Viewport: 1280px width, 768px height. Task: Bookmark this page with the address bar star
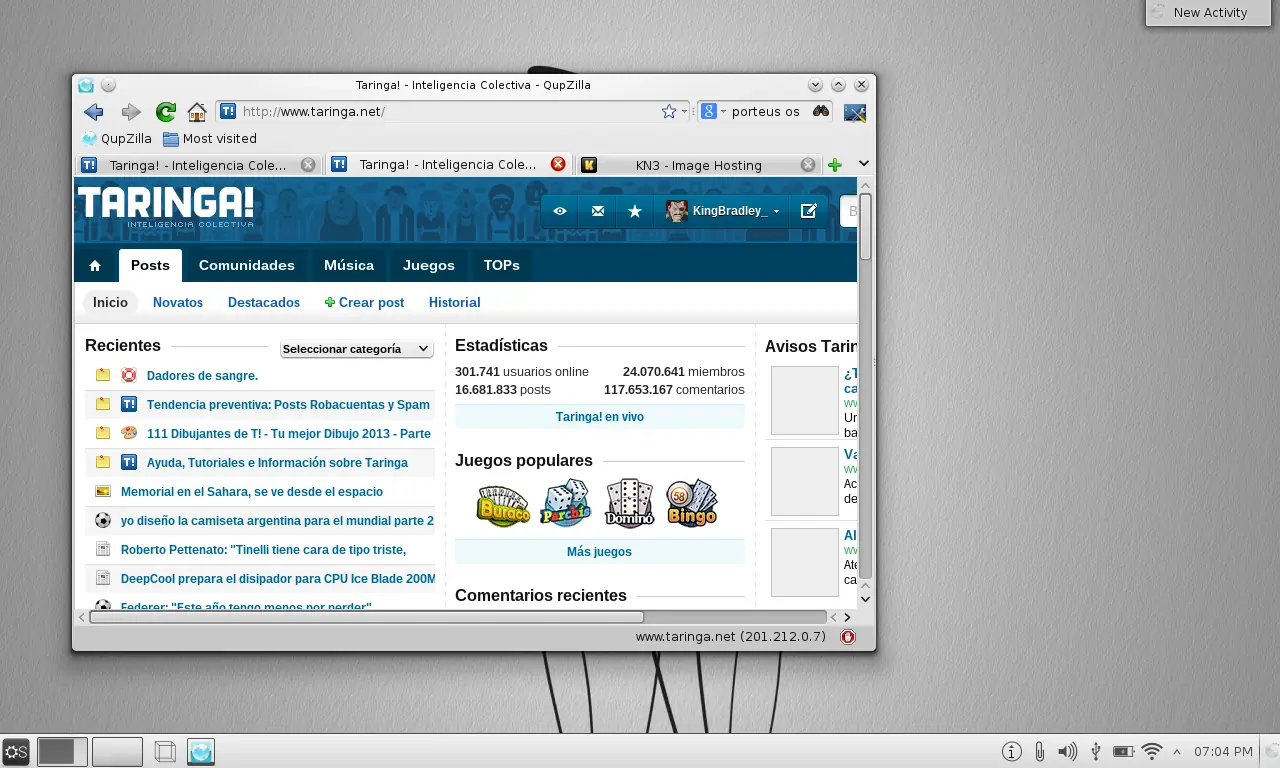669,112
